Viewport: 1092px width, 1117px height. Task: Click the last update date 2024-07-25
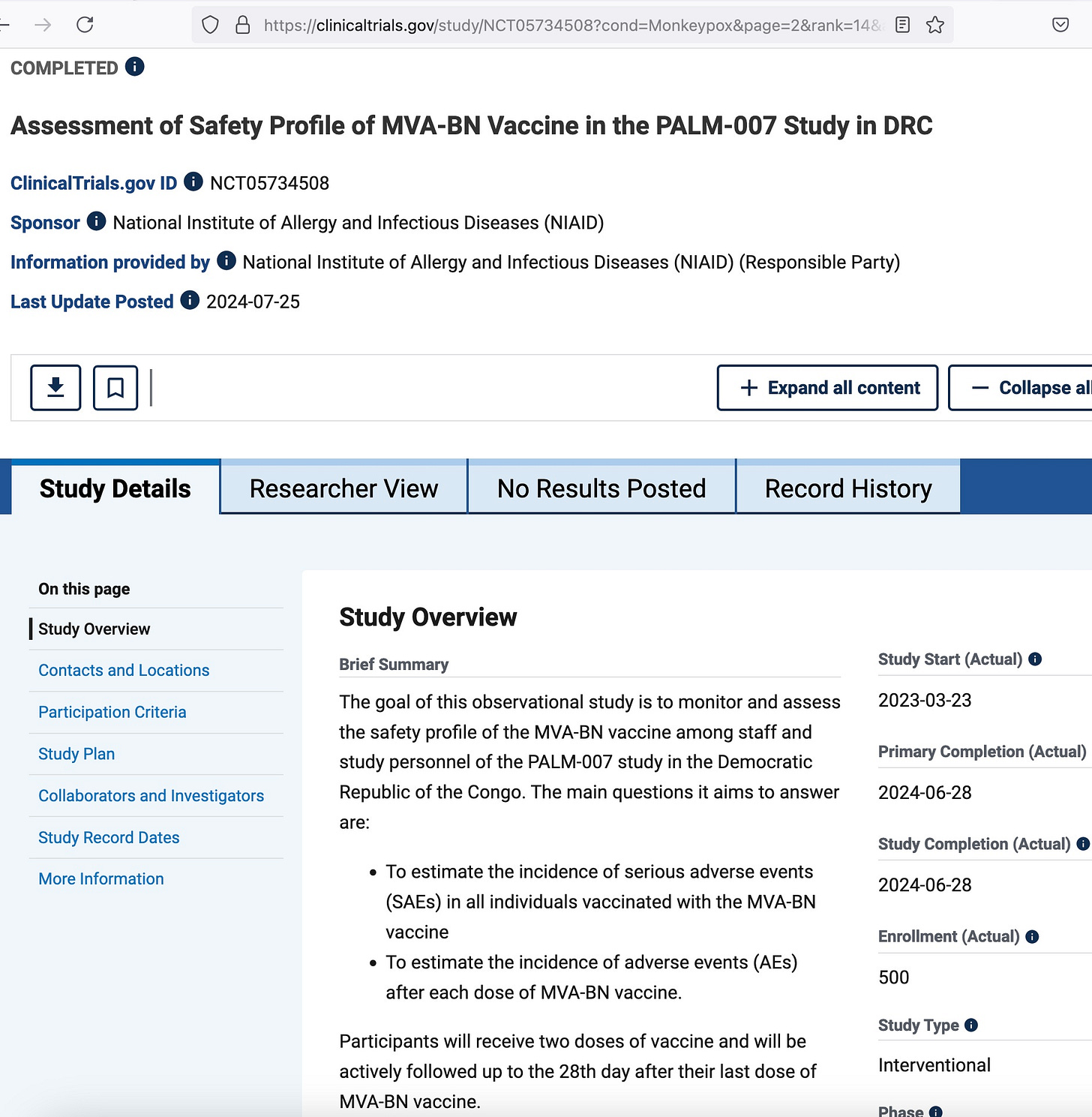pyautogui.click(x=253, y=302)
